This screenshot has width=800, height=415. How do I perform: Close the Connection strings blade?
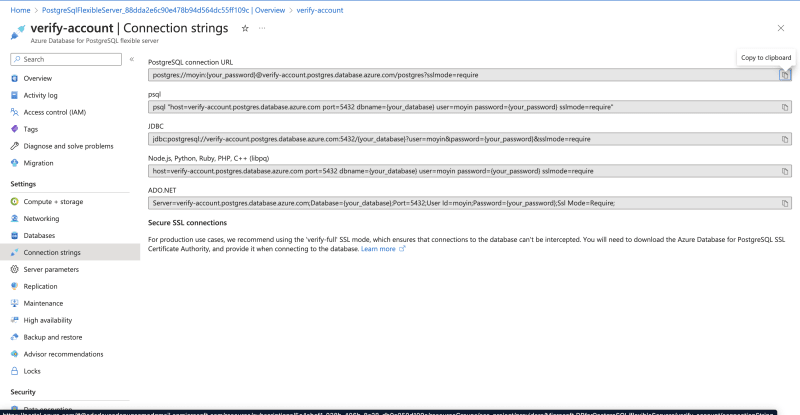781,28
